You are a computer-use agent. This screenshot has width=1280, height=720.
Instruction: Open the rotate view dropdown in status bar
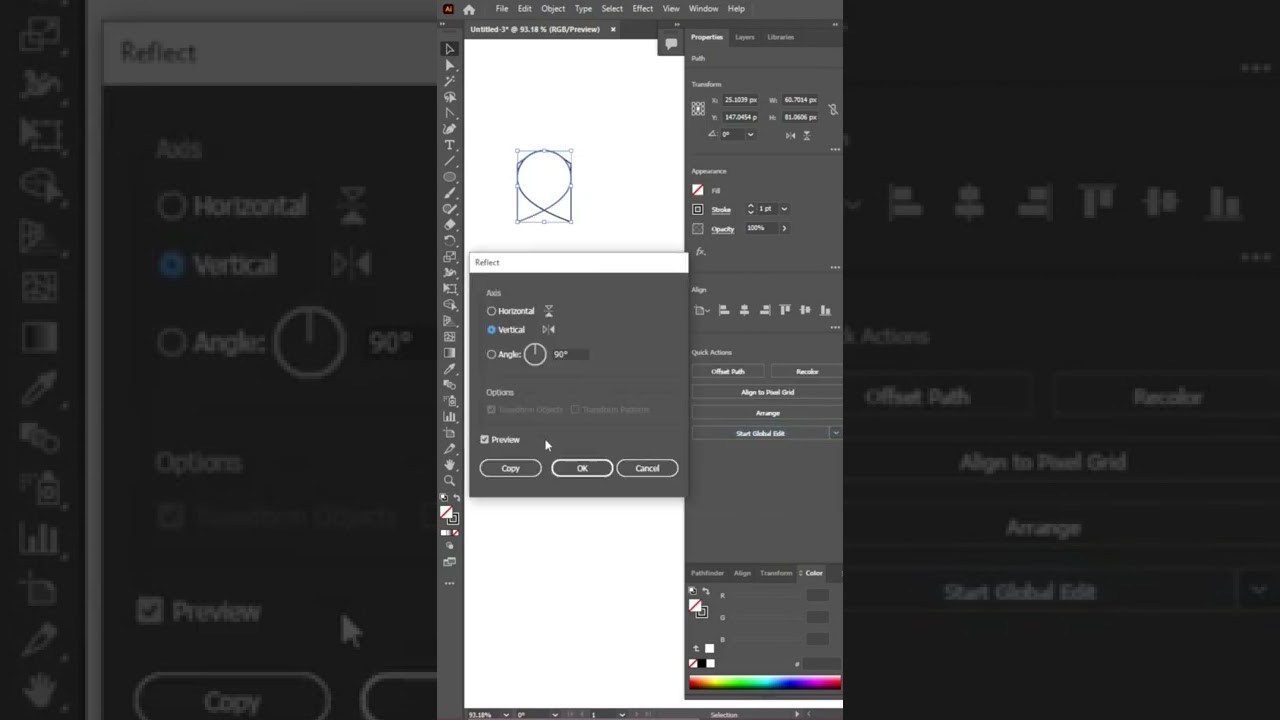(555, 715)
